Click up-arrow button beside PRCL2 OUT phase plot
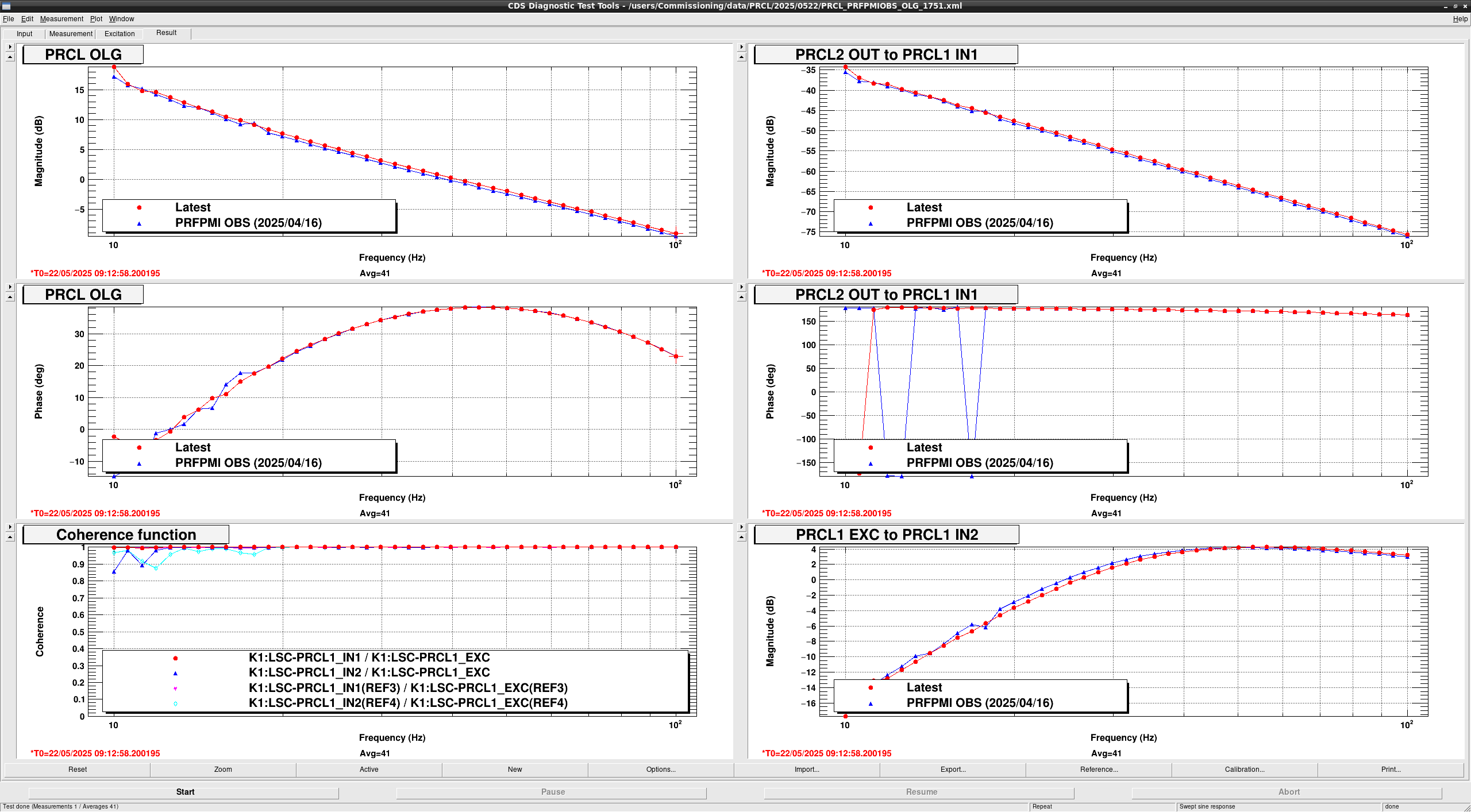Screen dimensions: 1471x812 click(x=741, y=297)
